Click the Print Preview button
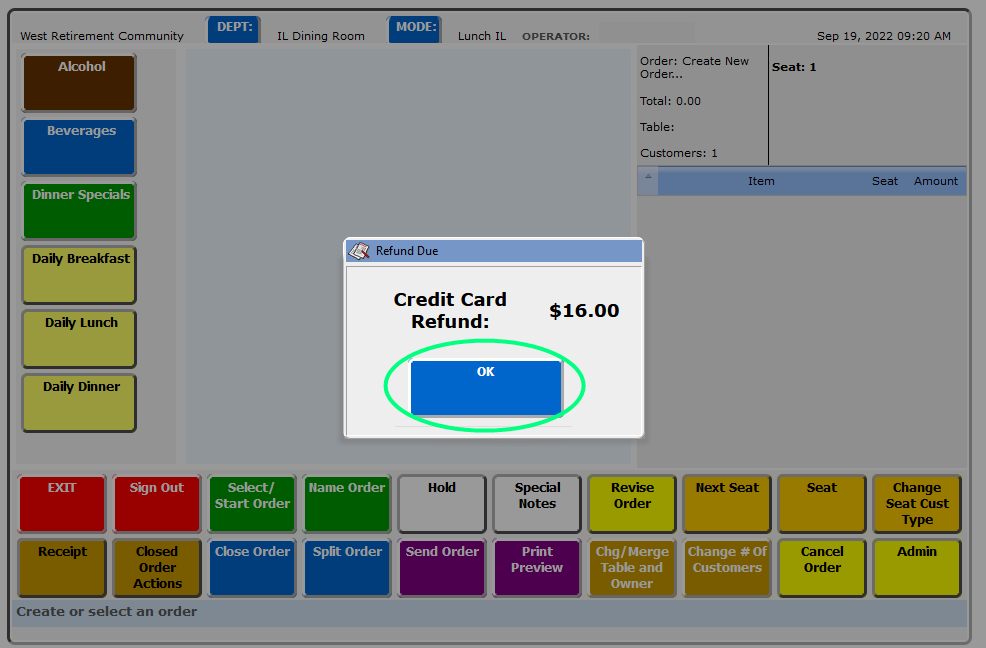Image resolution: width=986 pixels, height=648 pixels. (x=537, y=567)
